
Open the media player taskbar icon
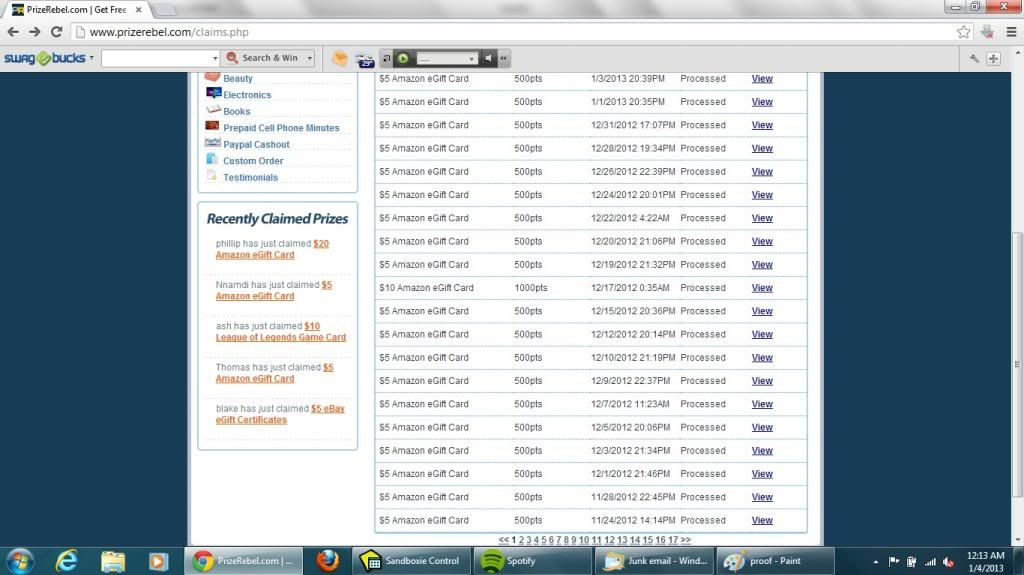158,561
